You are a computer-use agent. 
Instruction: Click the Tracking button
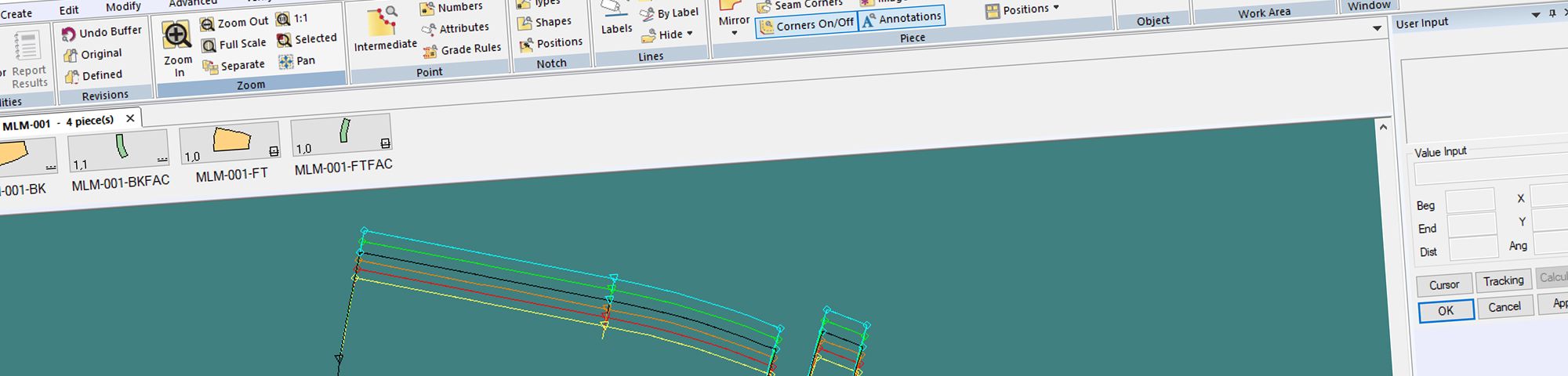[x=1503, y=281]
